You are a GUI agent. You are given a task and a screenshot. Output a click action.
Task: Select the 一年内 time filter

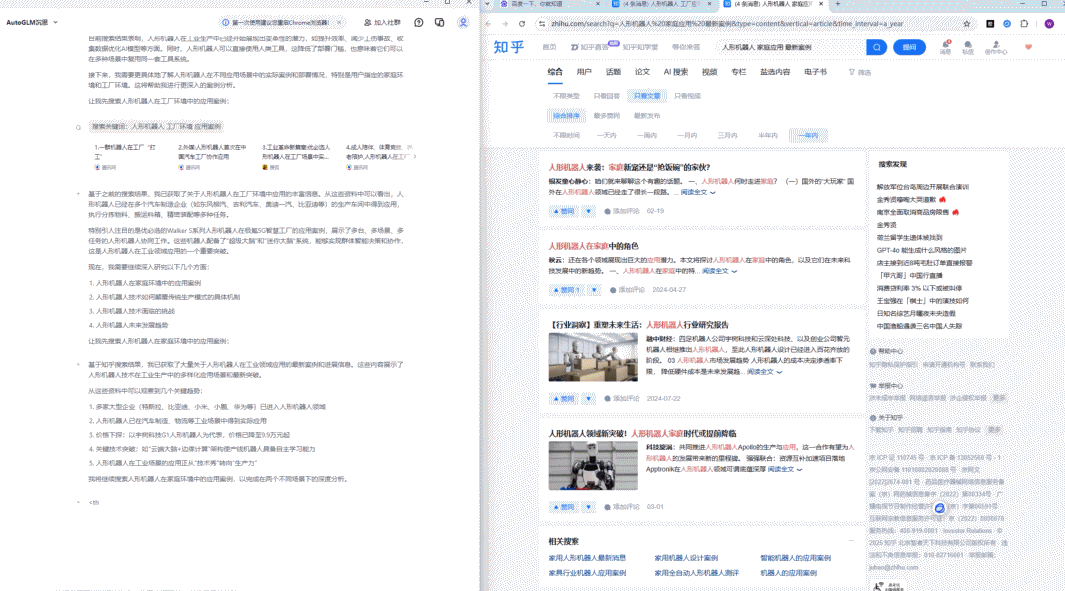pyautogui.click(x=809, y=134)
